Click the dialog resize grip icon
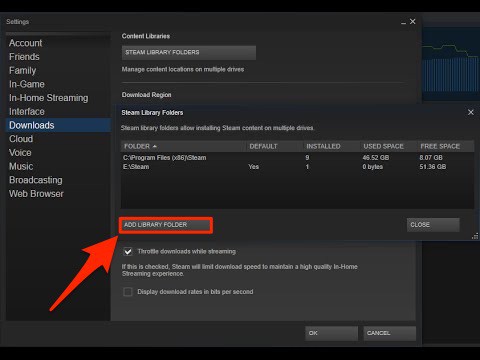This screenshot has height=360, width=480. tap(475, 236)
